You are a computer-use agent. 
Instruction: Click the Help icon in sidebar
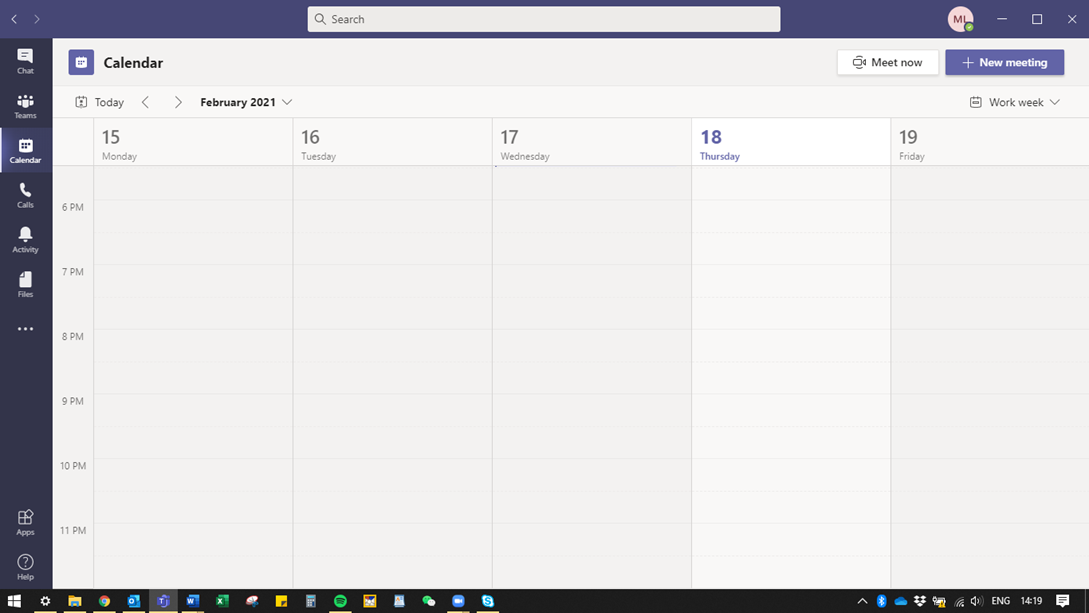[x=25, y=567]
